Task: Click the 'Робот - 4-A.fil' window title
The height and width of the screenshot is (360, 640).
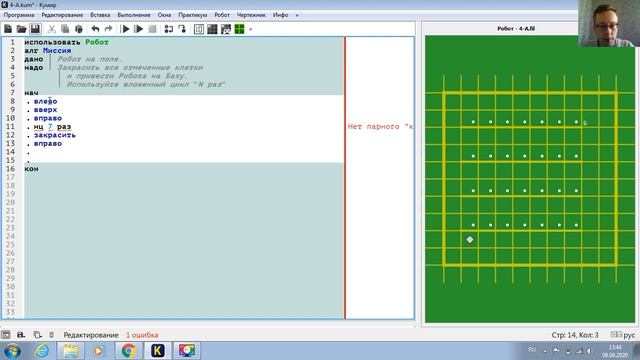Action: 516,29
